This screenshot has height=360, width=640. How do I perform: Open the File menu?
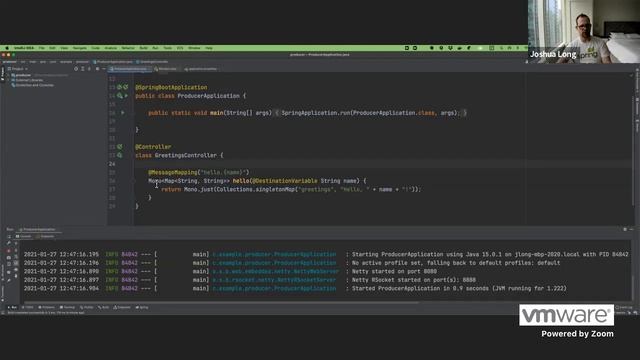point(42,48)
